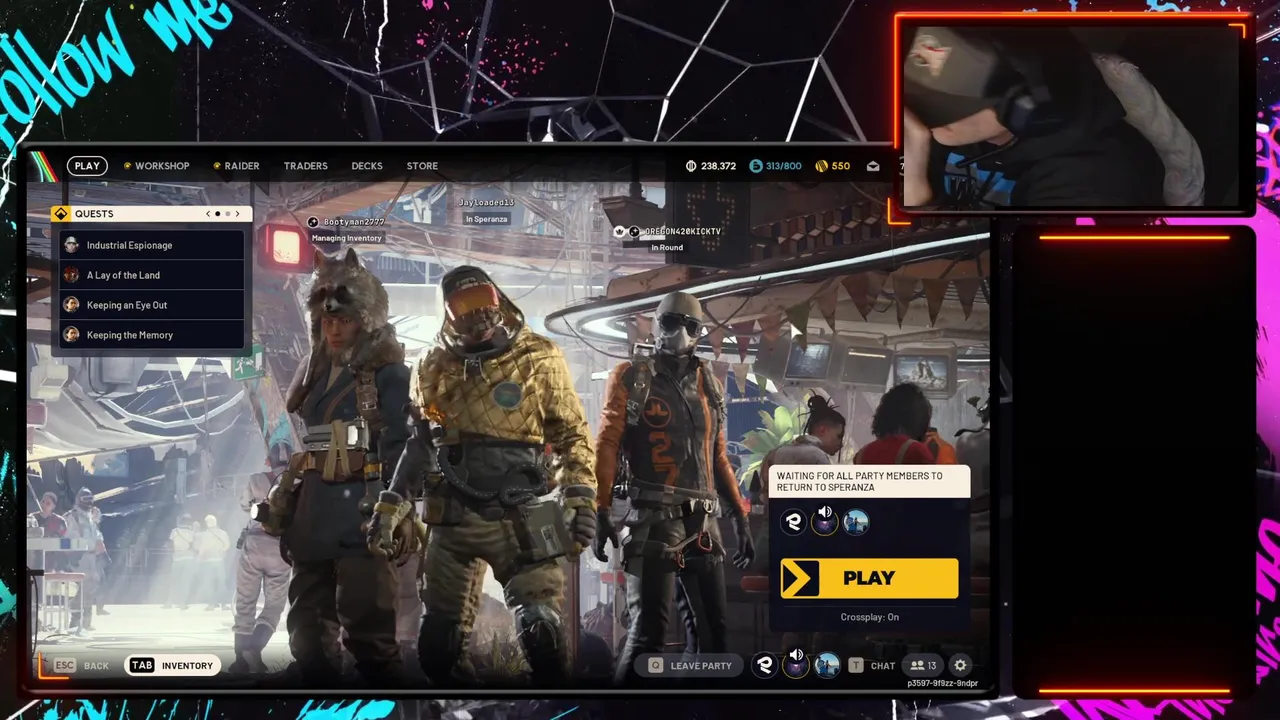The height and width of the screenshot is (720, 1280).
Task: Open the A Lay of the Land quest
Action: [x=151, y=275]
